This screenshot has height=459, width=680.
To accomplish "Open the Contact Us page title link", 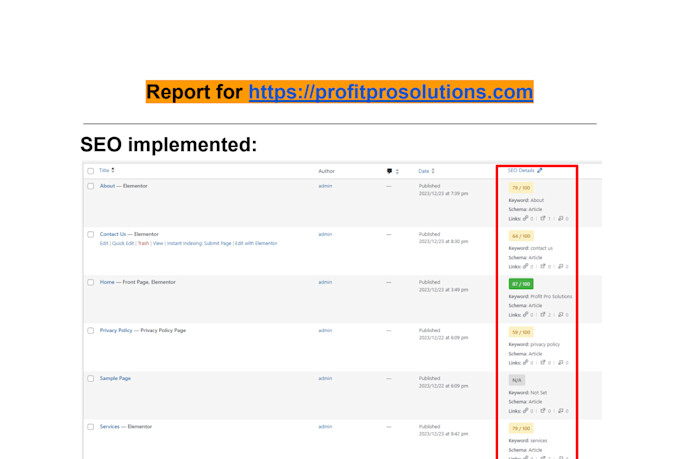I will click(x=113, y=234).
